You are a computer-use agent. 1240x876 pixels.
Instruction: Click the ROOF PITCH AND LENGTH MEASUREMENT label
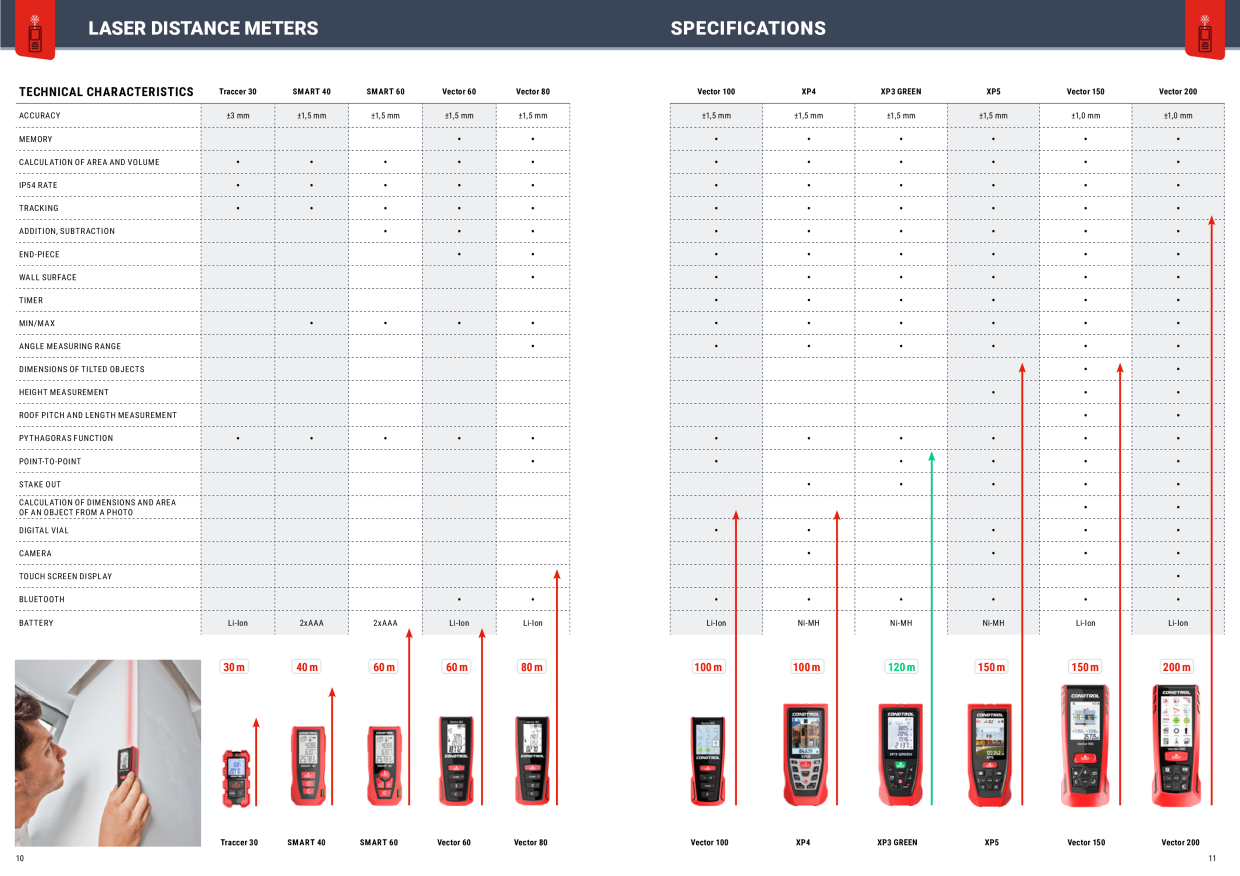[x=98, y=415]
